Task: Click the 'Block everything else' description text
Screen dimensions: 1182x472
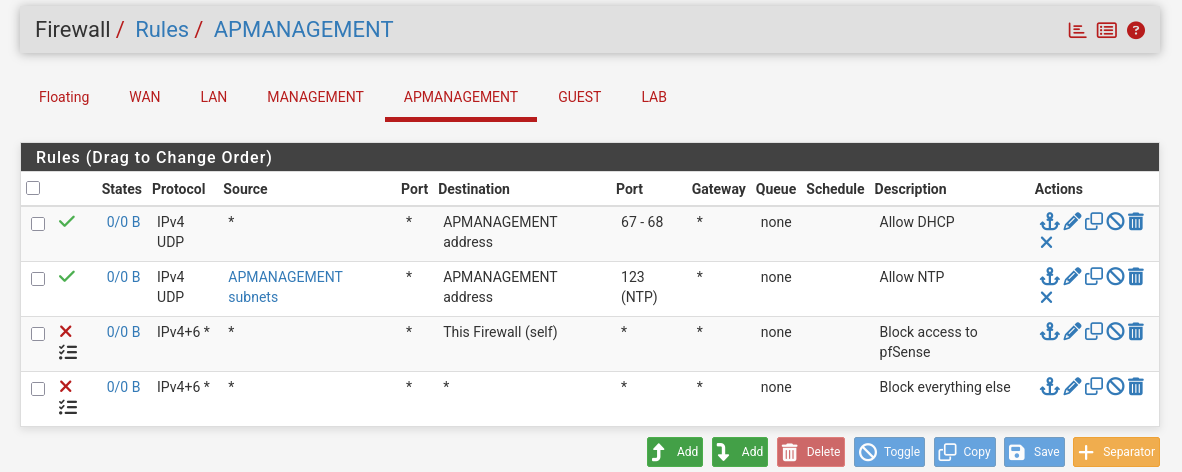Action: (945, 388)
